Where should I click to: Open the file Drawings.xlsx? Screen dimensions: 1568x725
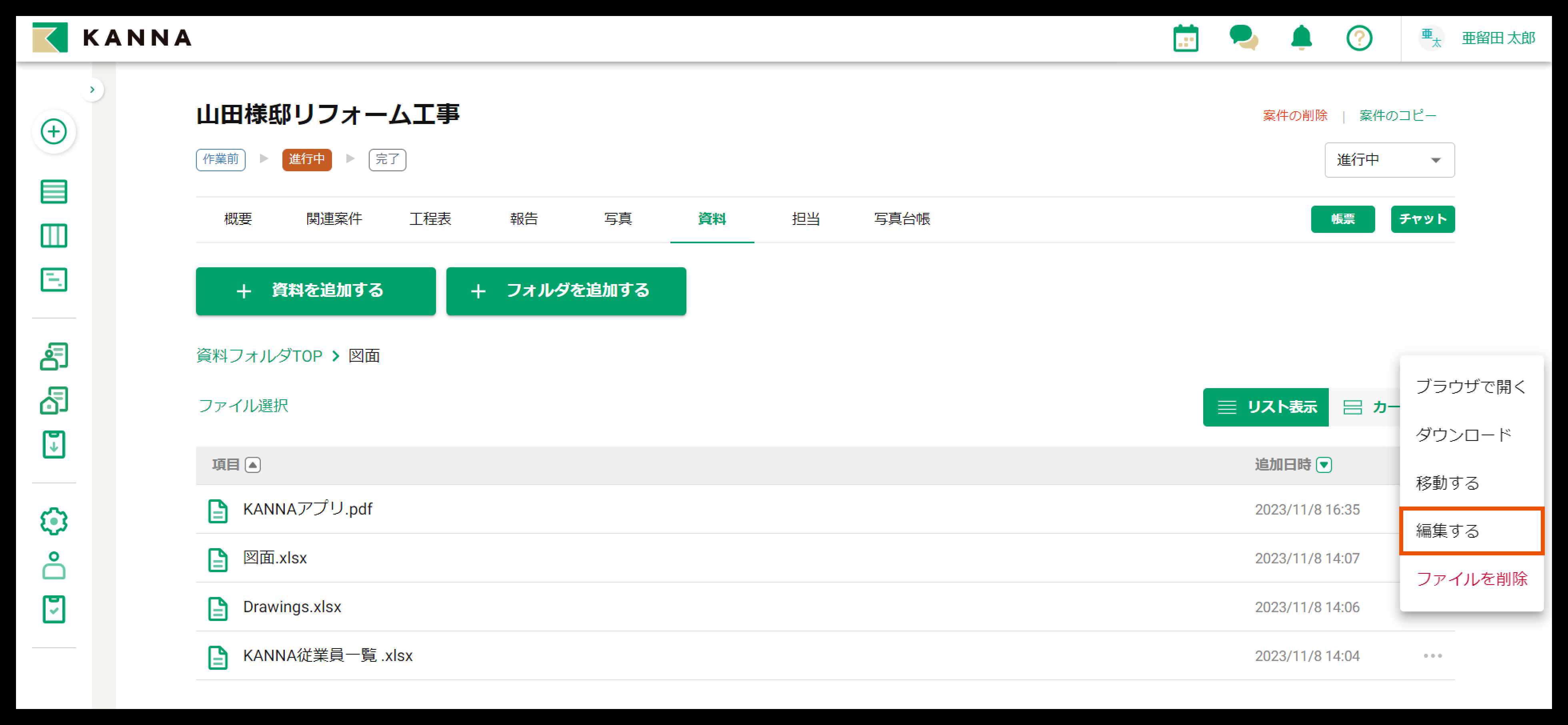click(x=292, y=607)
